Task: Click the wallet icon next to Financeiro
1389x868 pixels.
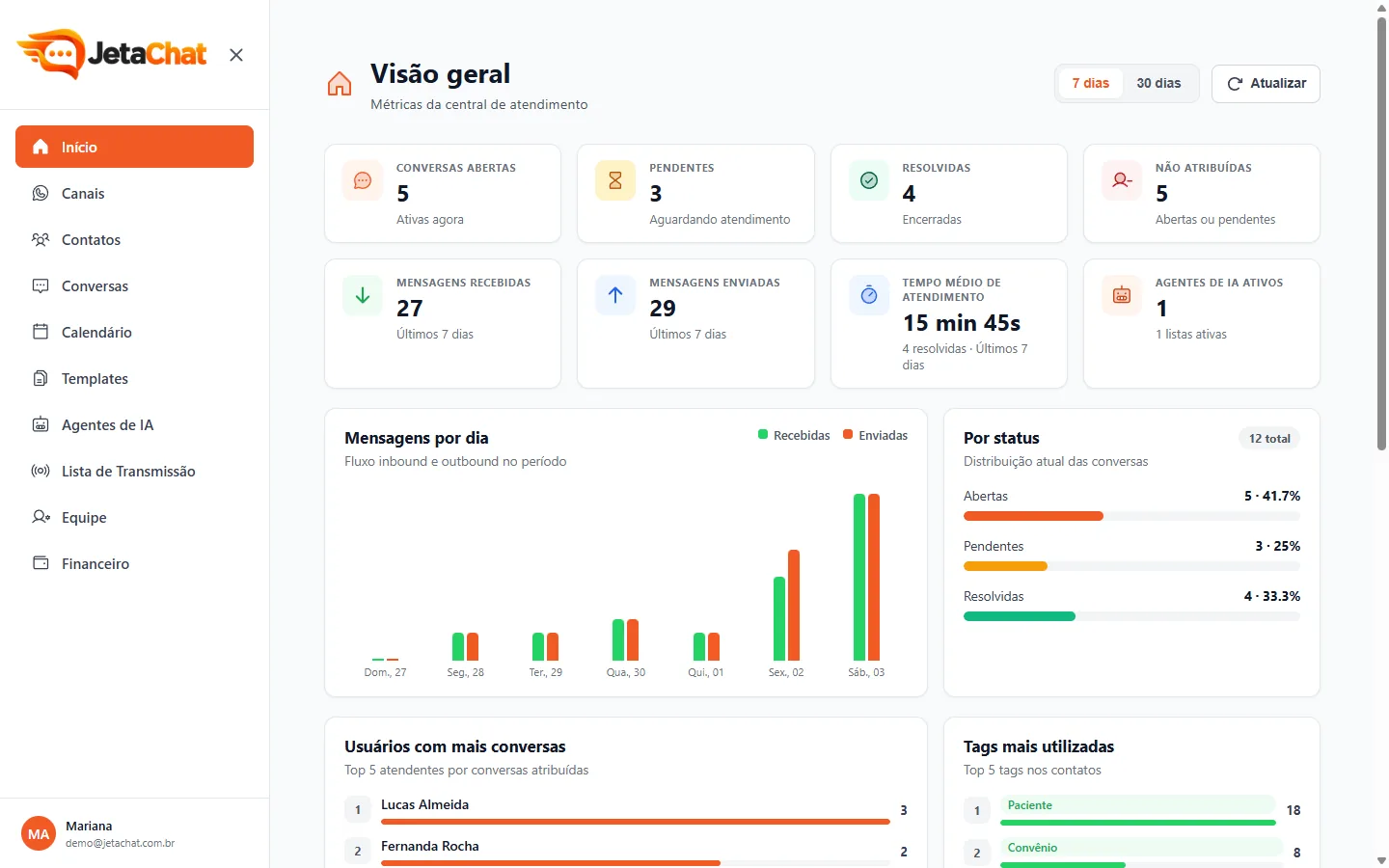Action: pyautogui.click(x=41, y=563)
